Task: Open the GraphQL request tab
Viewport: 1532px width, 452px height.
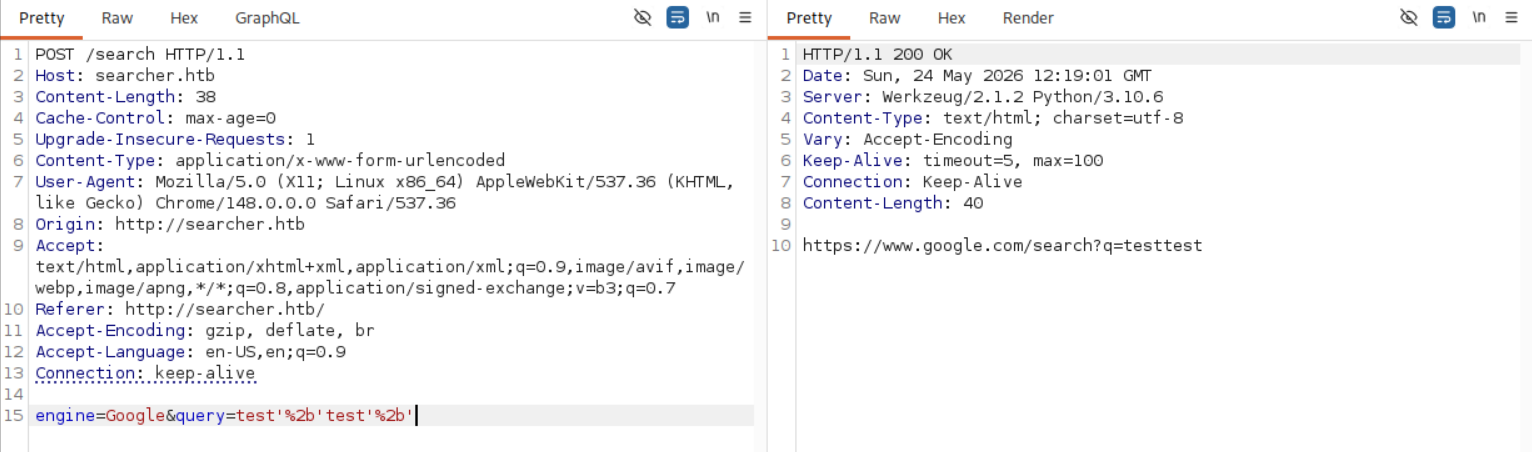Action: (x=267, y=18)
